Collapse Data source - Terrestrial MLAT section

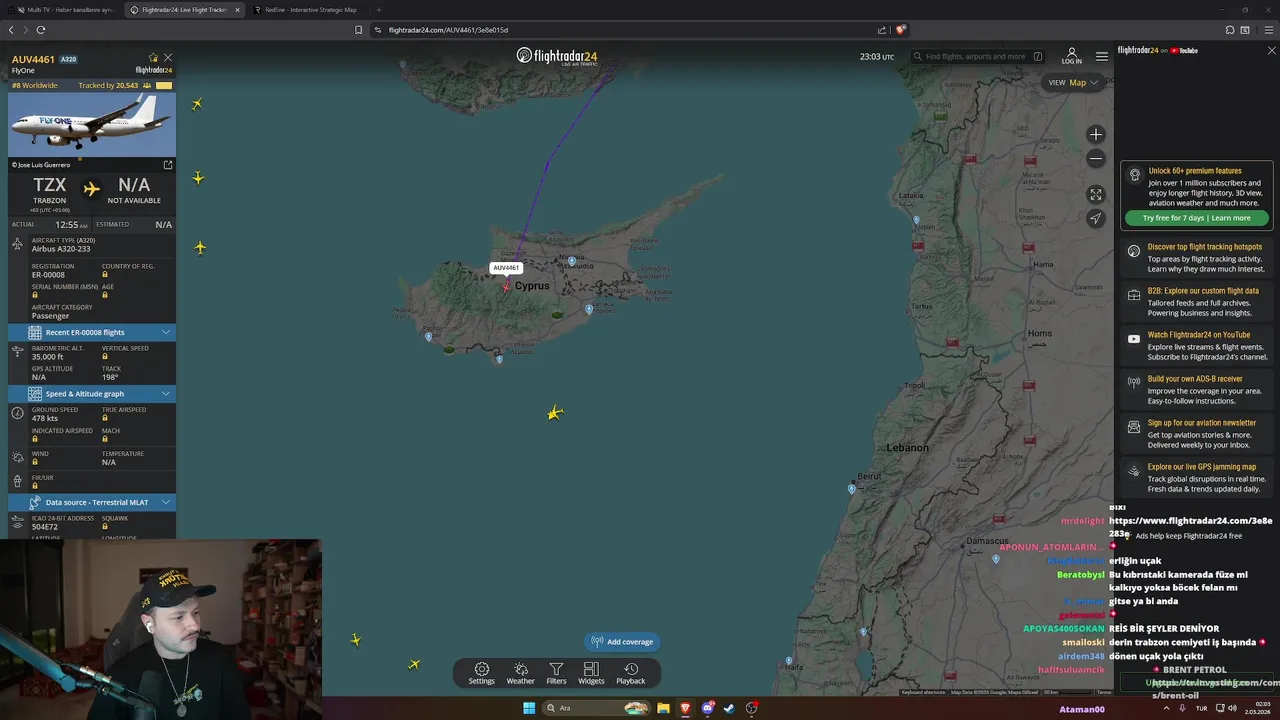tap(92, 502)
